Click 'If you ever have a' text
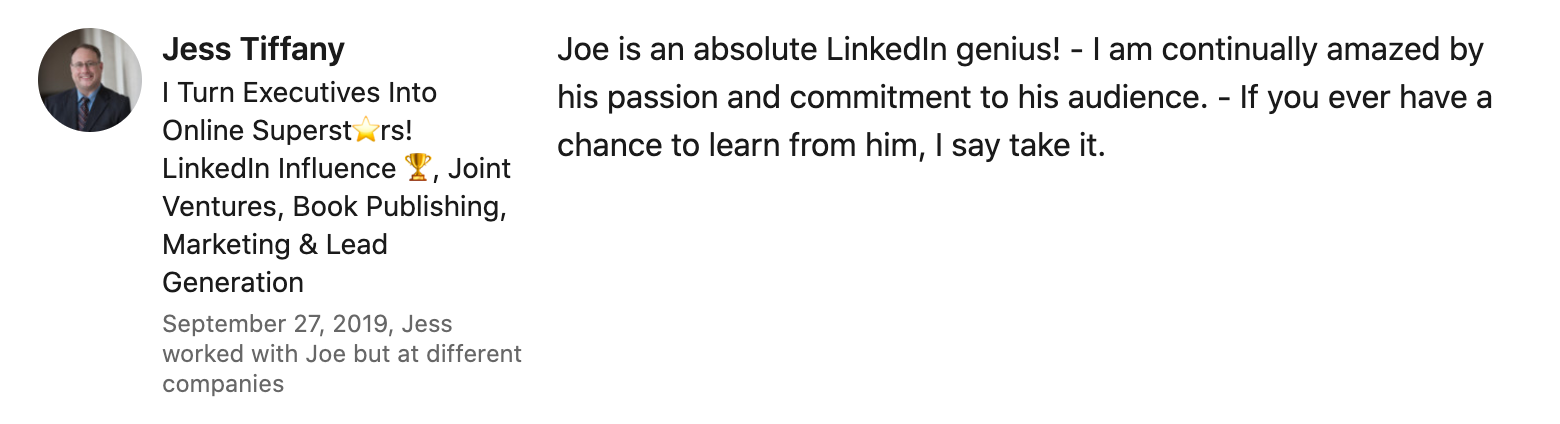The image size is (1560, 424). tap(1366, 98)
